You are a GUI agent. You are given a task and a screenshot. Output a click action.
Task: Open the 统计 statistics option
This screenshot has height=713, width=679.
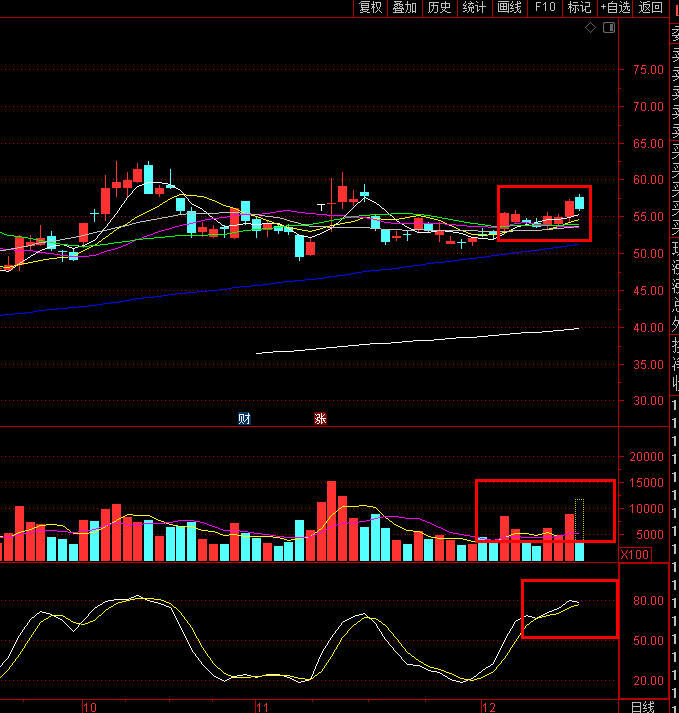point(475,8)
